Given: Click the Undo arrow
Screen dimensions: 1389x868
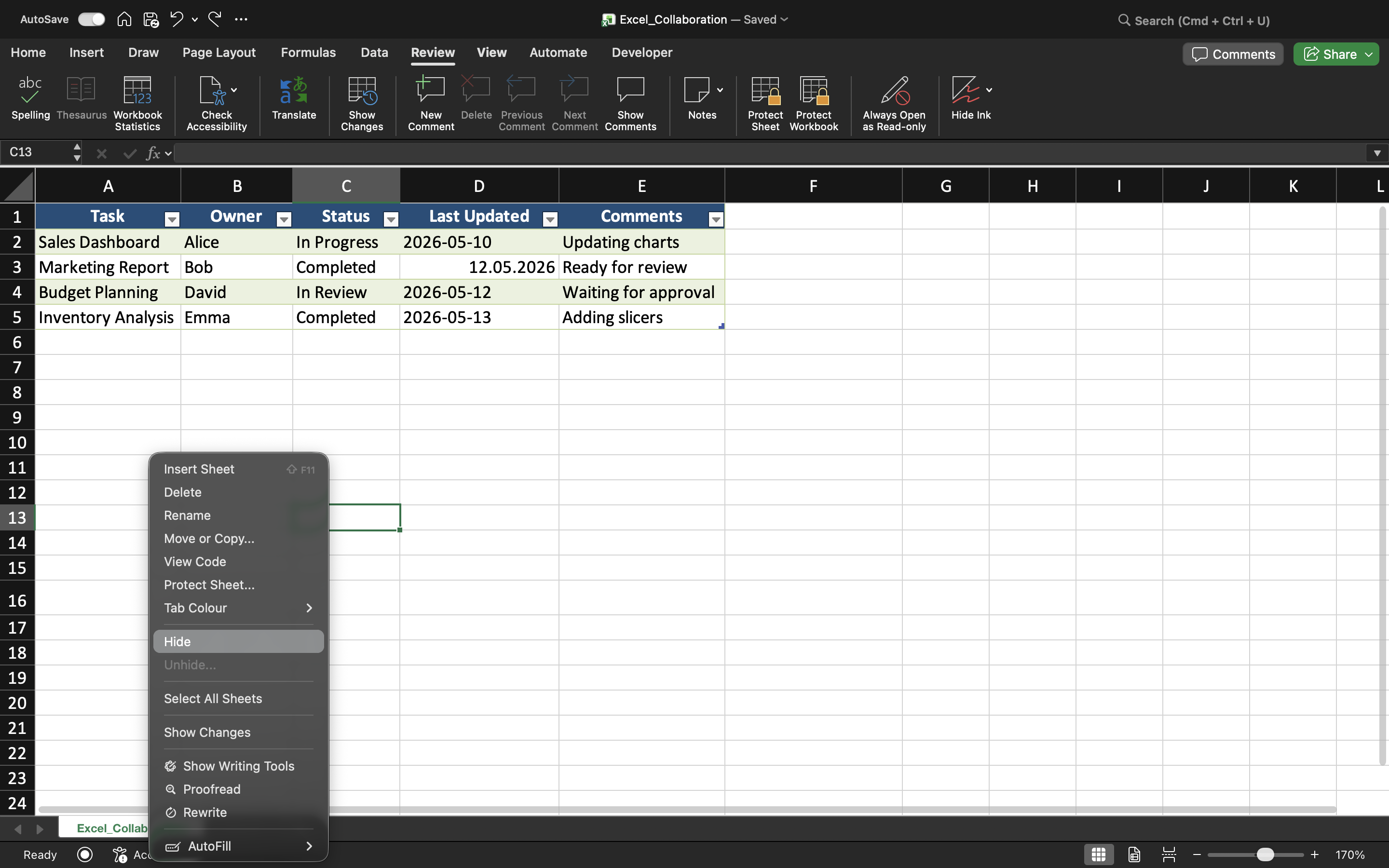Looking at the screenshot, I should tap(177, 19).
